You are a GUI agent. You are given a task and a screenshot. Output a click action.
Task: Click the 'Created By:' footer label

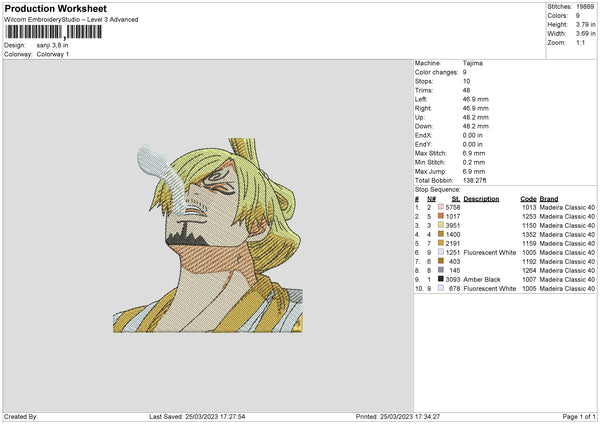21,416
